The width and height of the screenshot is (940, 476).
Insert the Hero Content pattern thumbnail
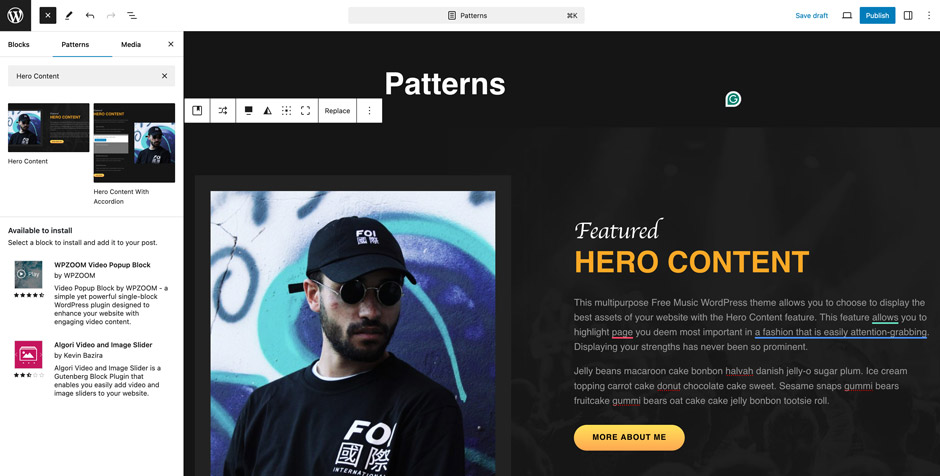click(49, 127)
